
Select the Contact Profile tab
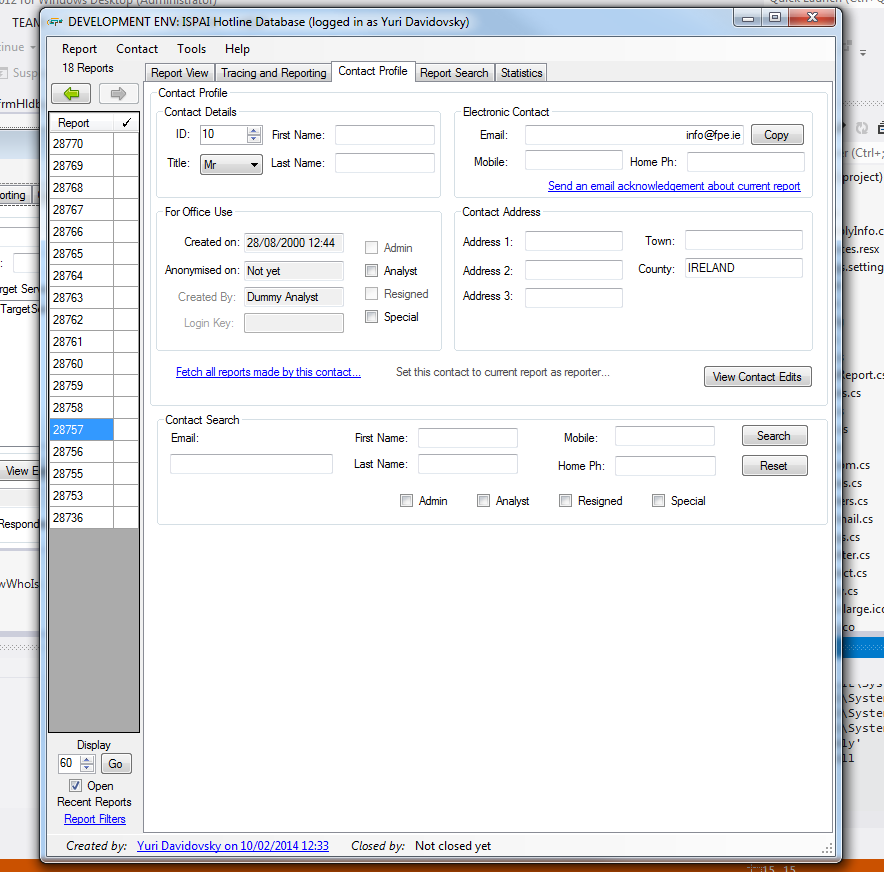point(373,71)
